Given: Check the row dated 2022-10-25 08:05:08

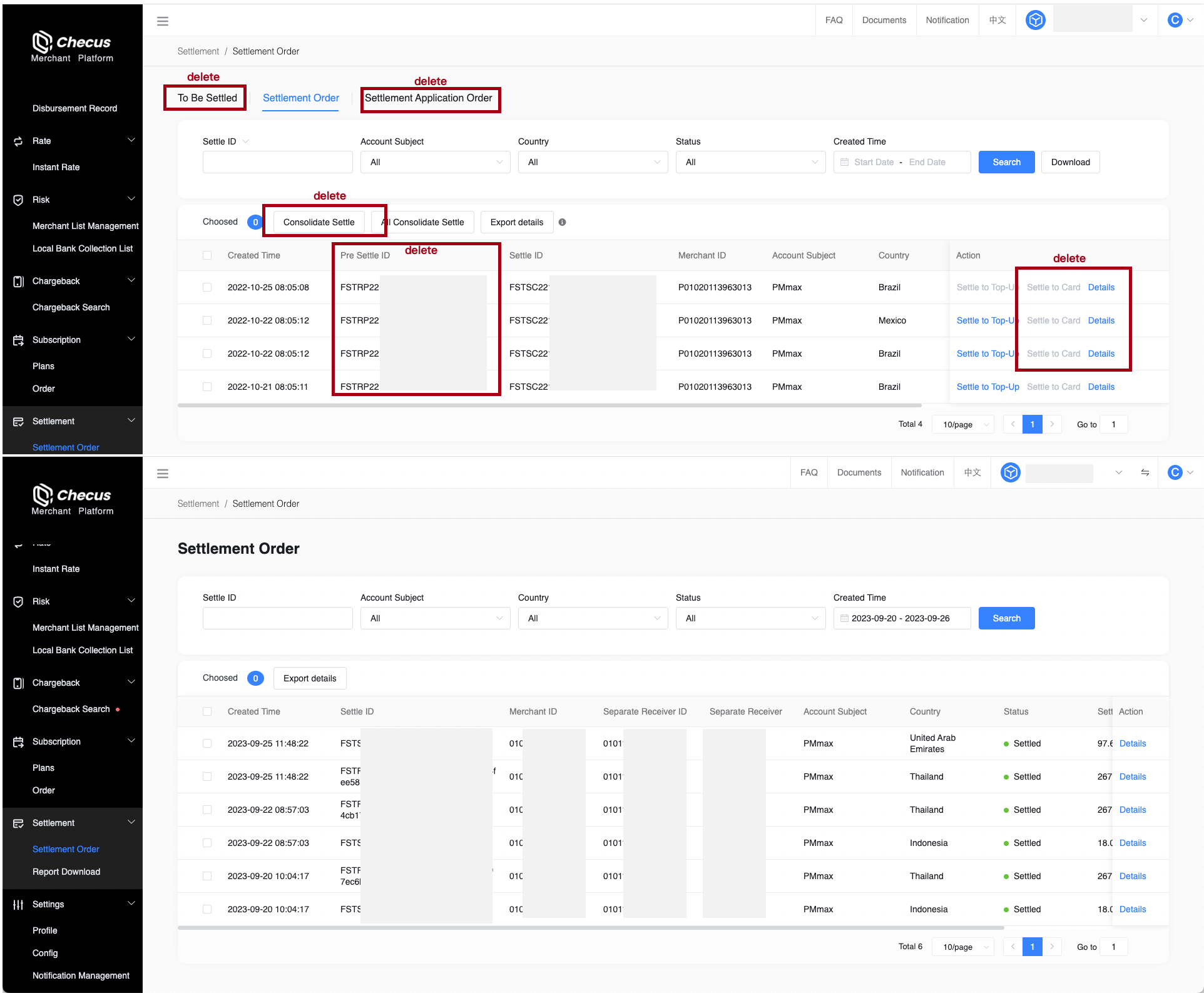Looking at the screenshot, I should pyautogui.click(x=207, y=287).
